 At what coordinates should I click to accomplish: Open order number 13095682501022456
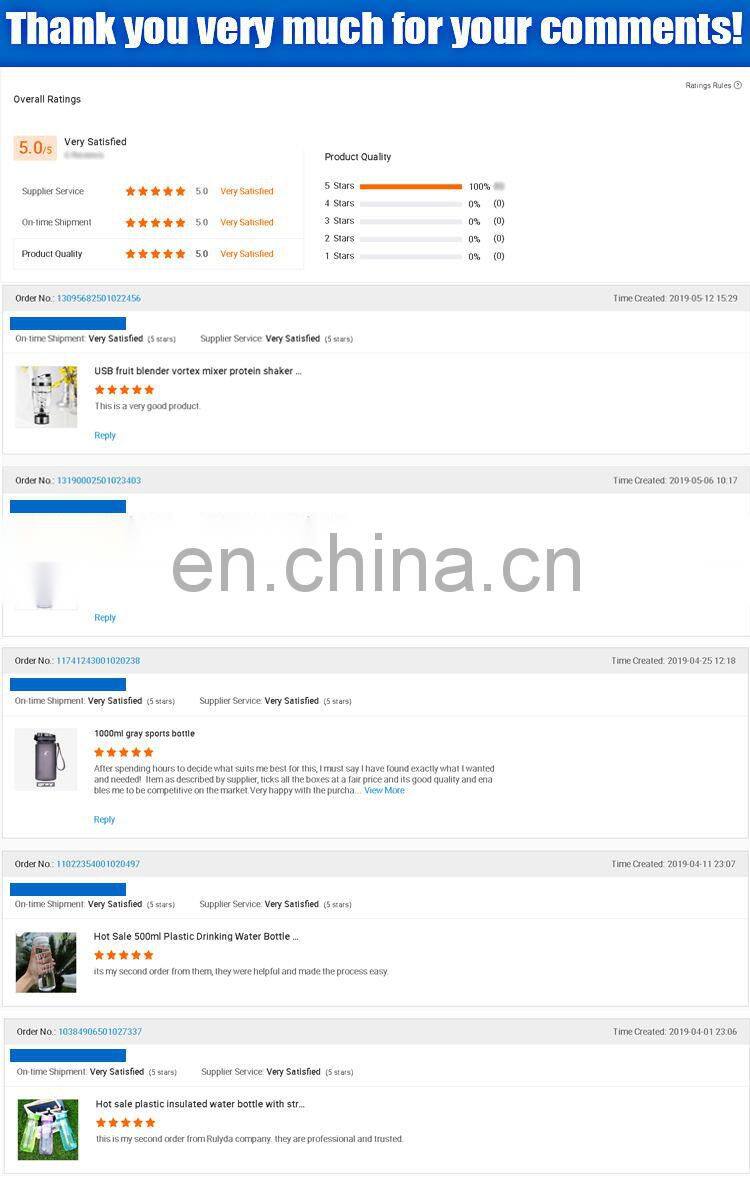click(98, 298)
